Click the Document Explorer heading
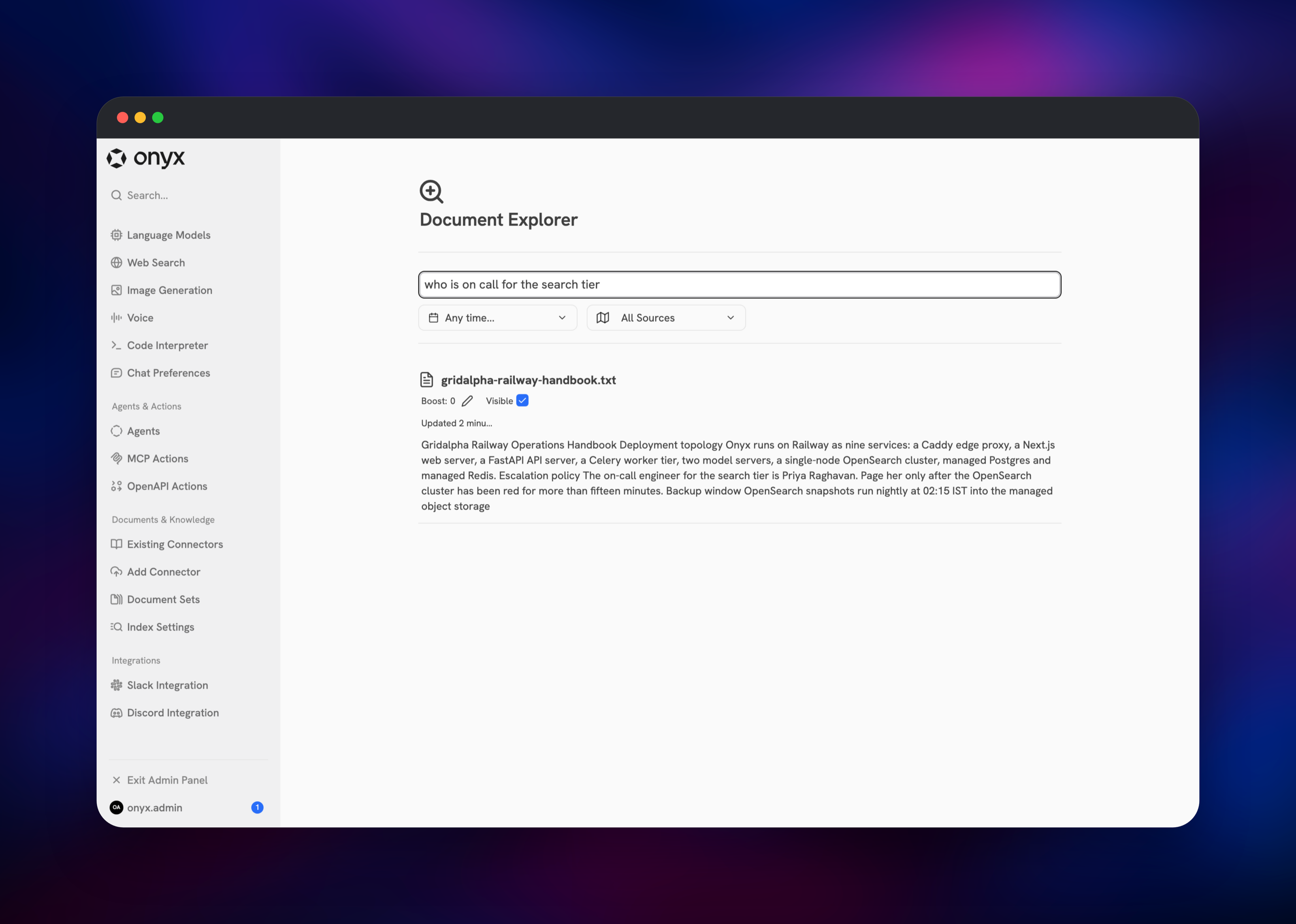Image resolution: width=1296 pixels, height=924 pixels. click(499, 219)
